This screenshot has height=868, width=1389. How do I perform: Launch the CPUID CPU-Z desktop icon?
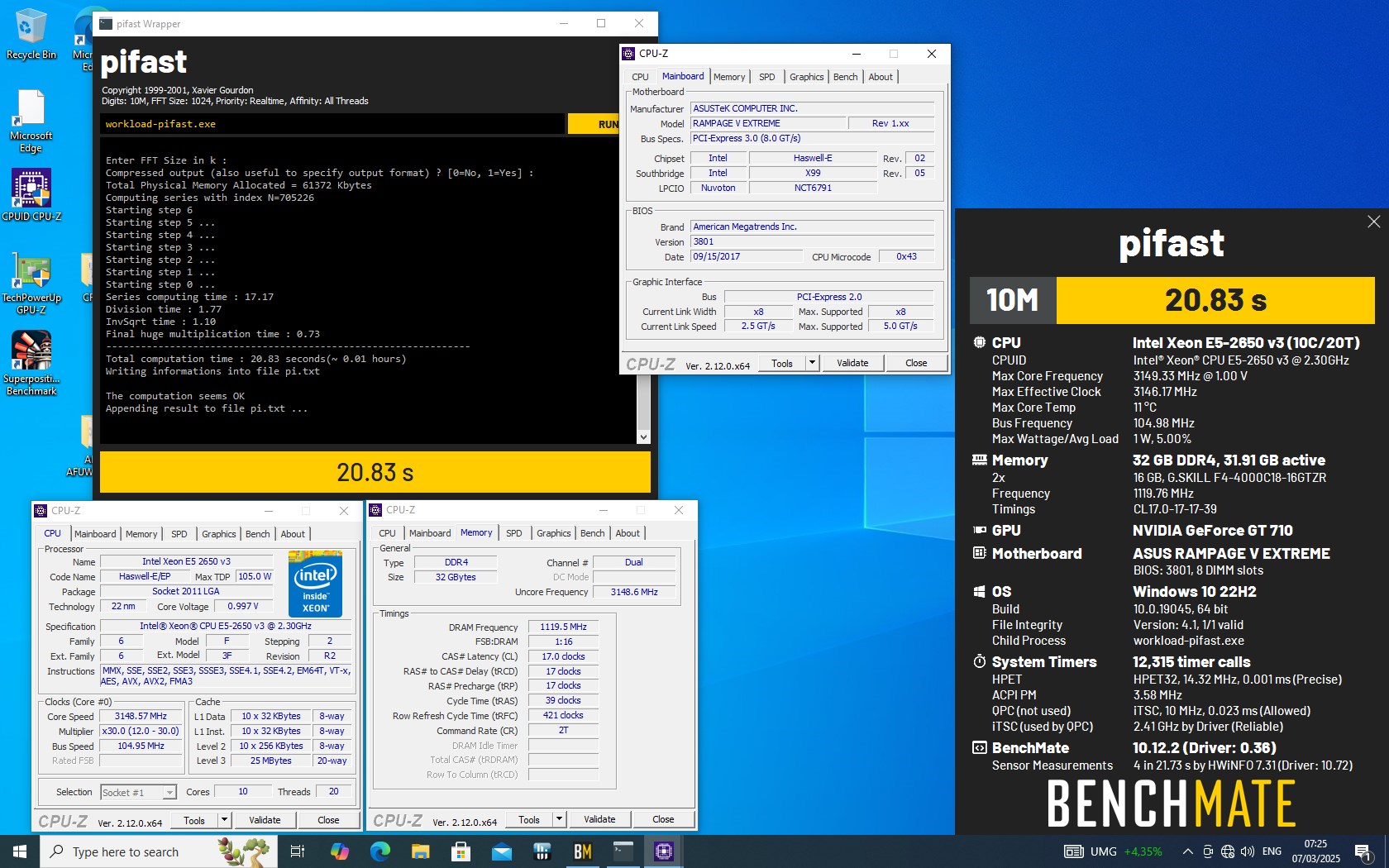[31, 195]
